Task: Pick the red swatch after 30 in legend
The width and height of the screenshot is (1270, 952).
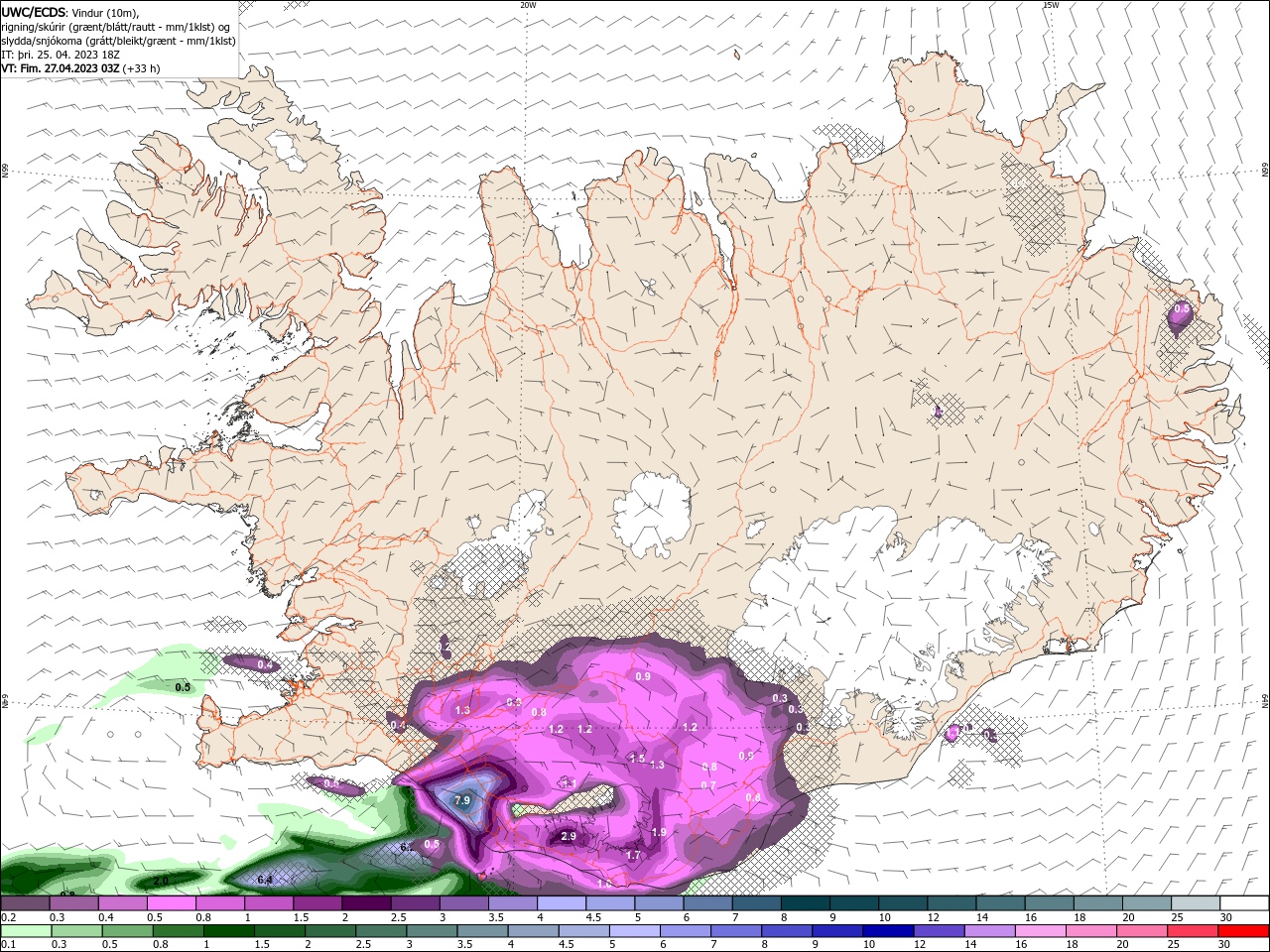Action: [x=1243, y=930]
